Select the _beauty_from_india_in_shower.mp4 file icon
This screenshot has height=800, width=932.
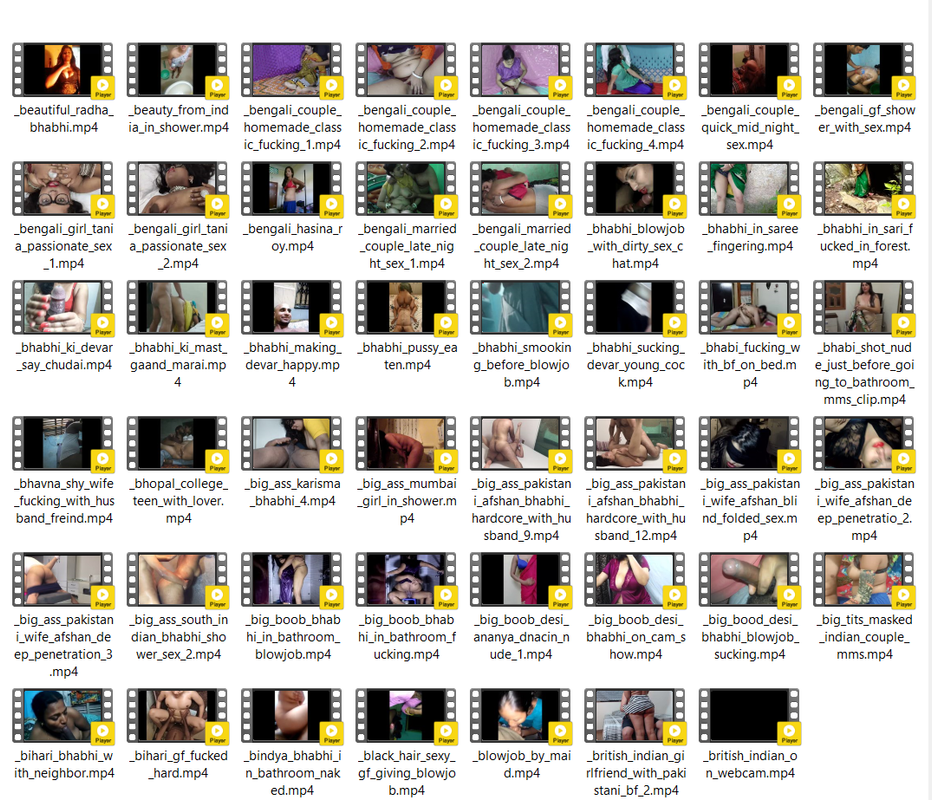[x=178, y=70]
